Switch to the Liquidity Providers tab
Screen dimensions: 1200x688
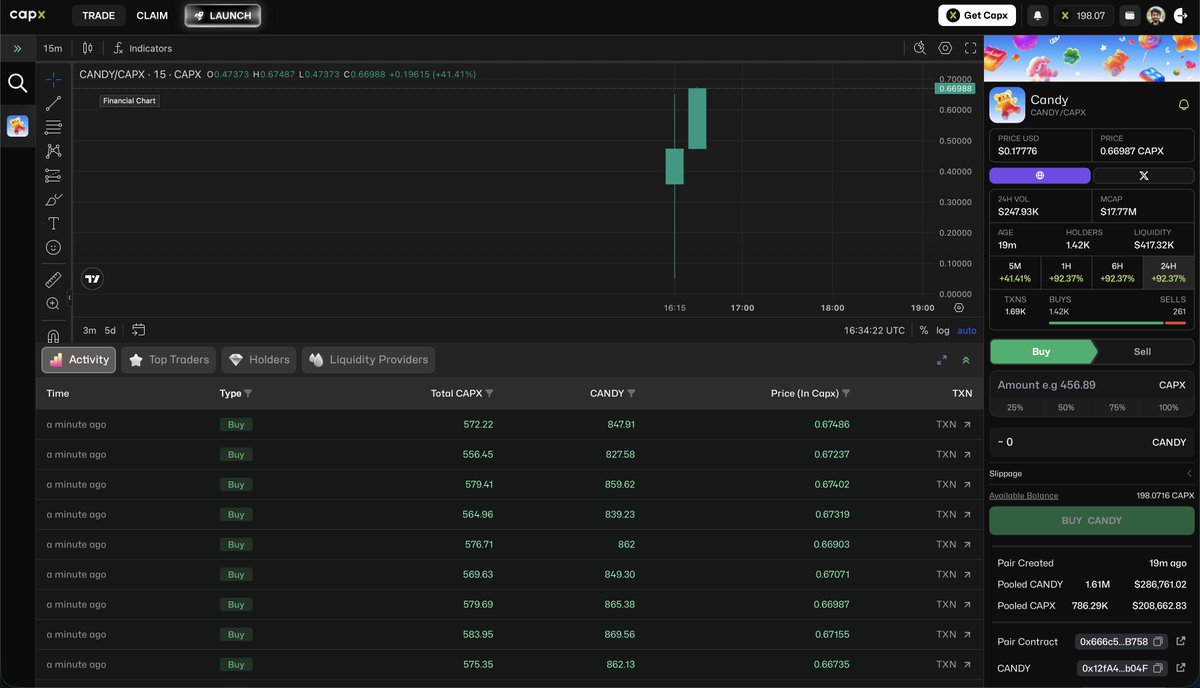368,360
